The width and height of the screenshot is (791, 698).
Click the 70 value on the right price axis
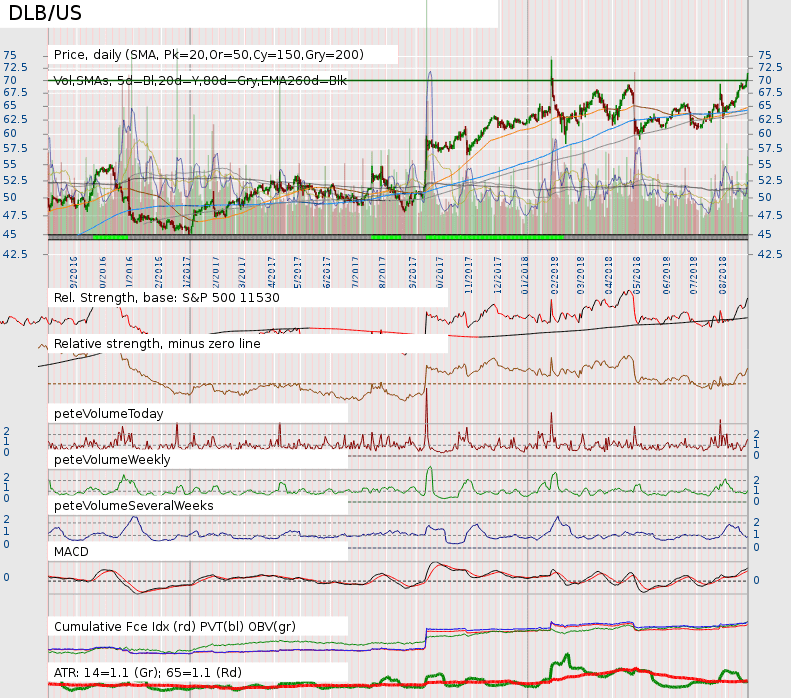pos(765,80)
